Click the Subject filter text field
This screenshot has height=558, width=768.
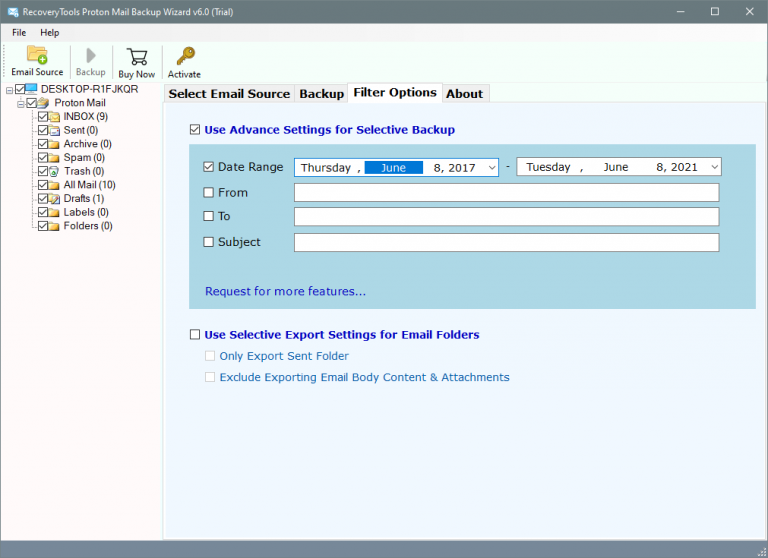506,243
